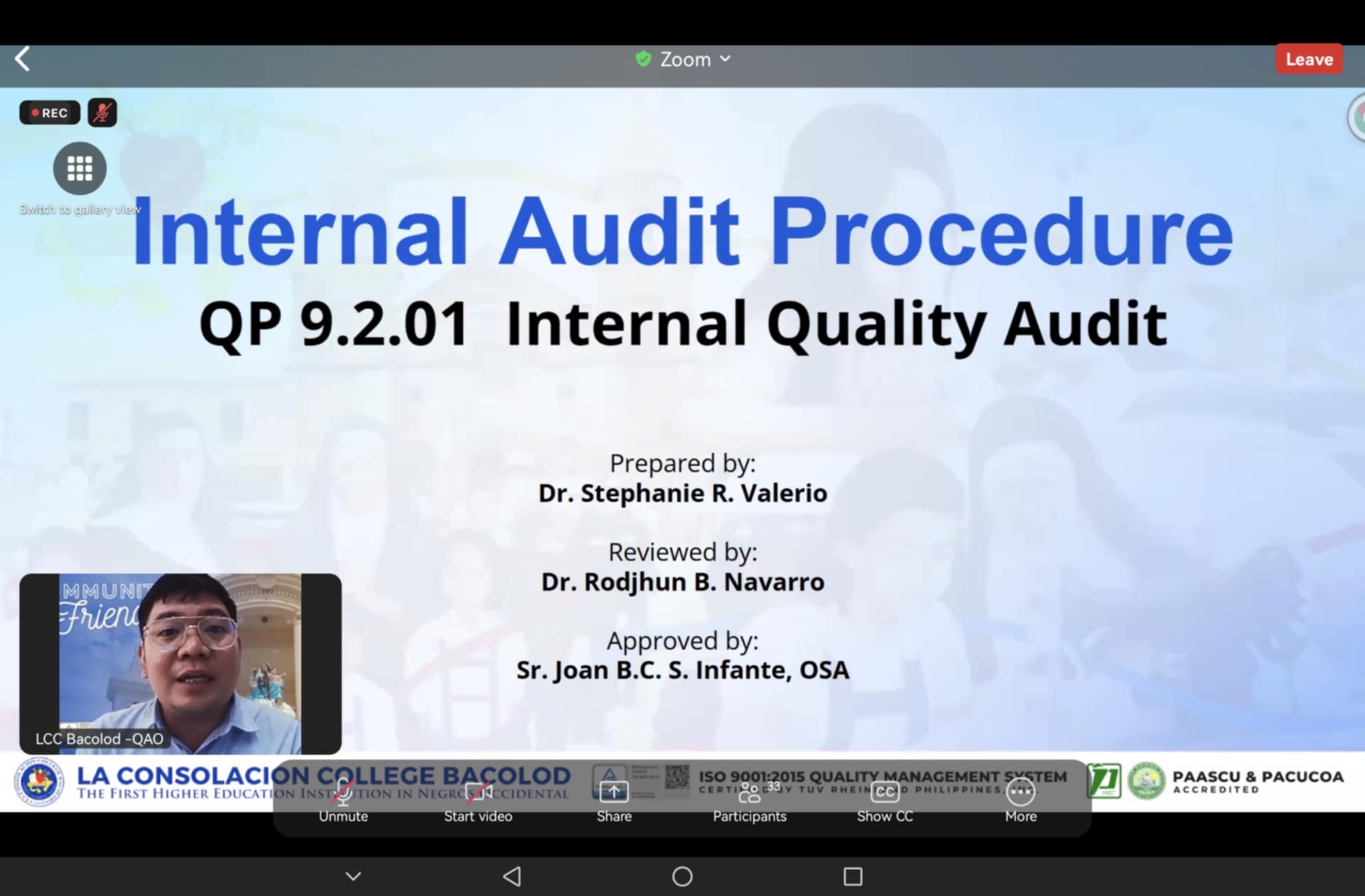The image size is (1365, 896).
Task: Tap the red muted microphone badge
Action: tap(103, 113)
